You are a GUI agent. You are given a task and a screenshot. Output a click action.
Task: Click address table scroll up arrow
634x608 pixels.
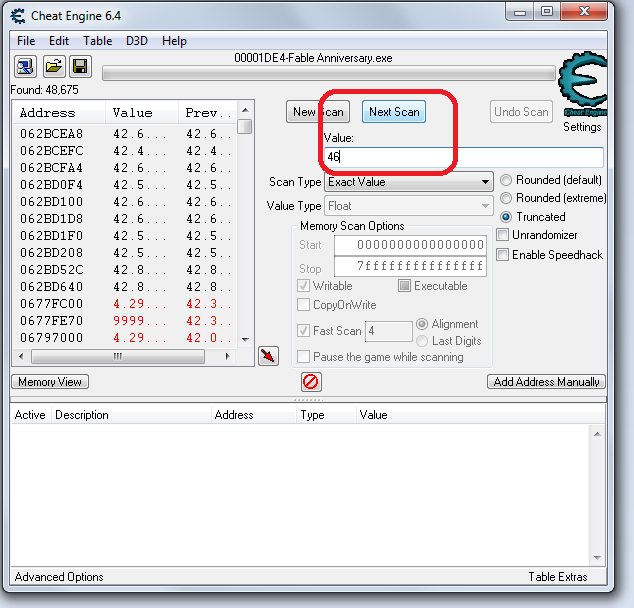click(597, 434)
